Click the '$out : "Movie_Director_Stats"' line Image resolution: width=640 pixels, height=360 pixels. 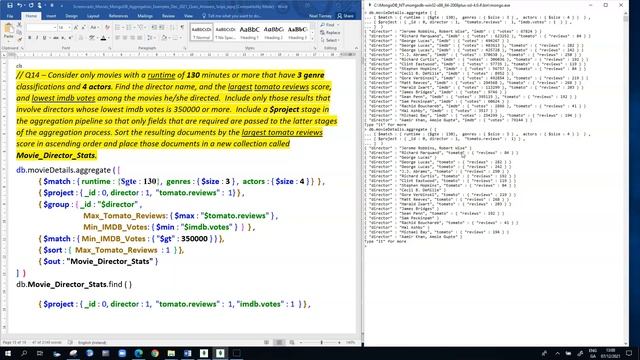[x=98, y=261]
